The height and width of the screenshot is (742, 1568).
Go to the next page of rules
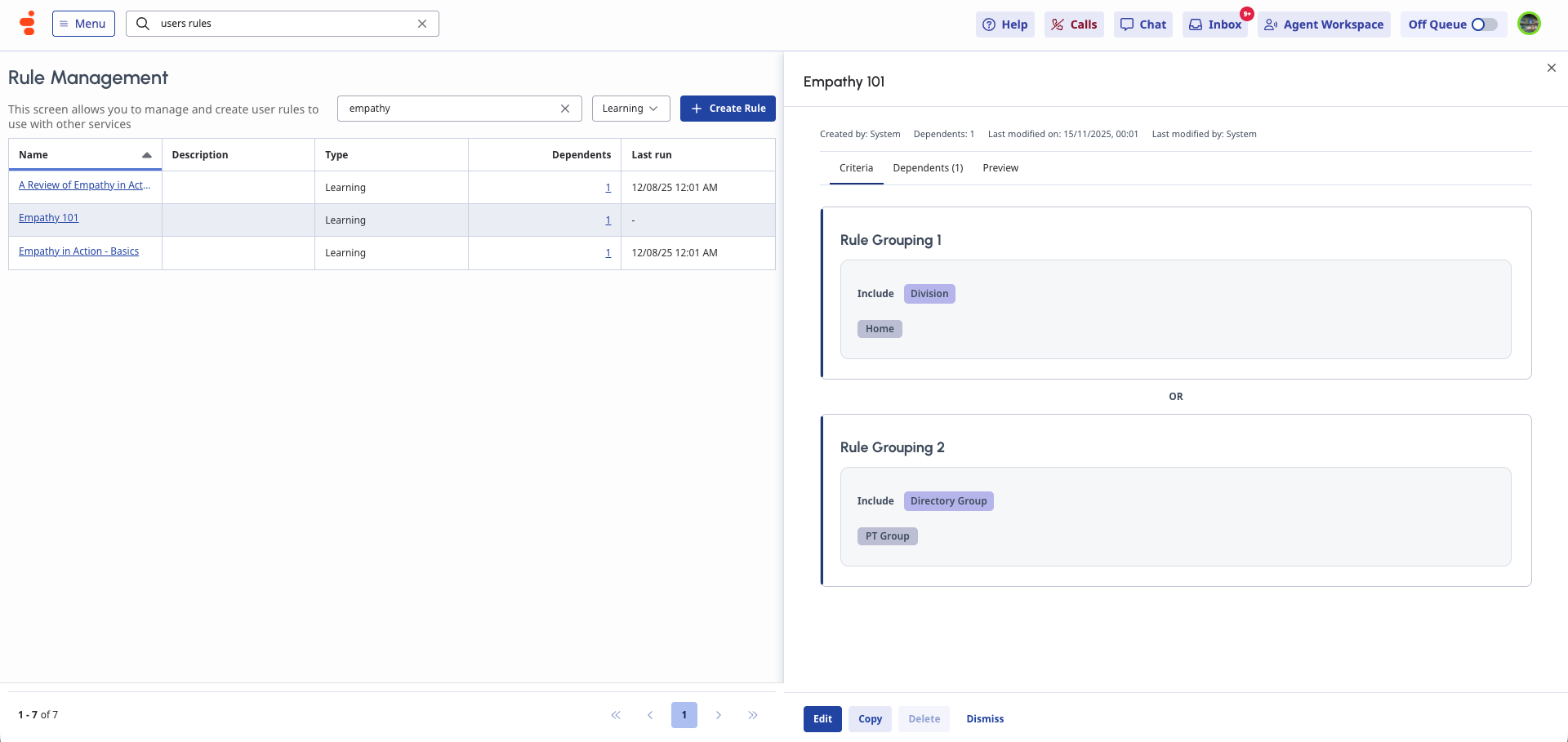[719, 715]
